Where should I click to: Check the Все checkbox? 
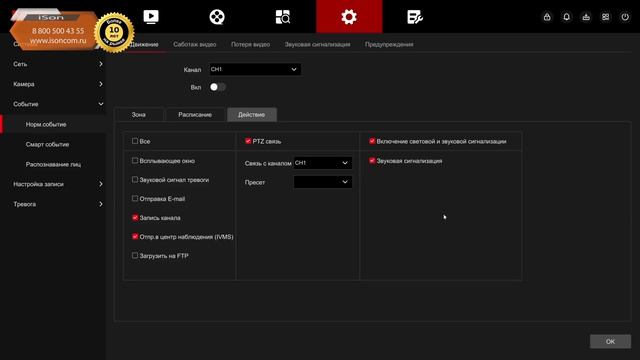[x=135, y=141]
